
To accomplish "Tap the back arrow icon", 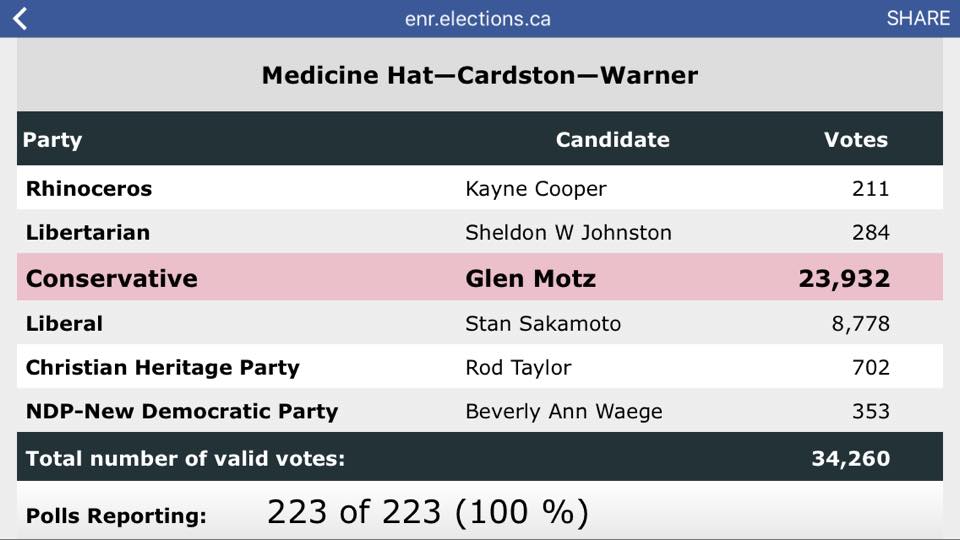I will tap(20, 18).
